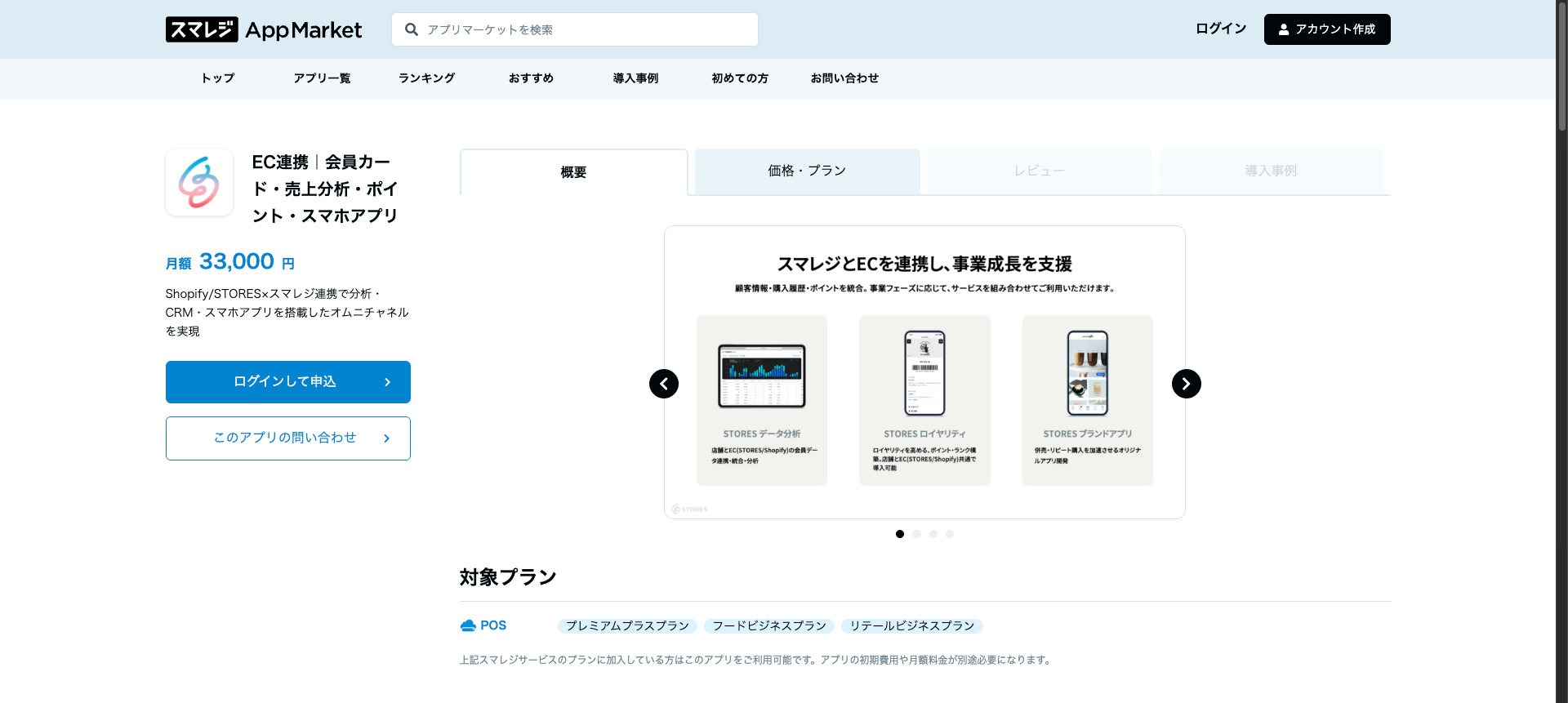Click このアプリの問い合わせ button
Image resolution: width=1568 pixels, height=703 pixels.
(x=287, y=438)
